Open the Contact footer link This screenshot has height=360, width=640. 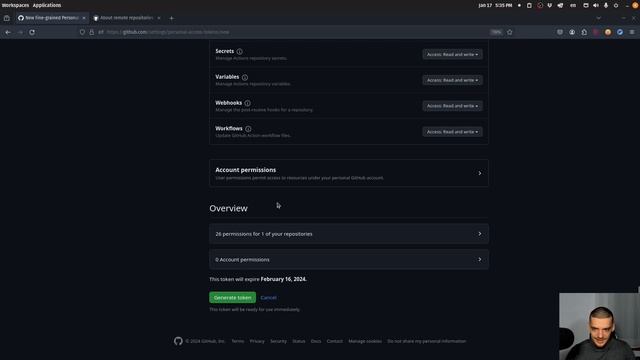pyautogui.click(x=335, y=341)
